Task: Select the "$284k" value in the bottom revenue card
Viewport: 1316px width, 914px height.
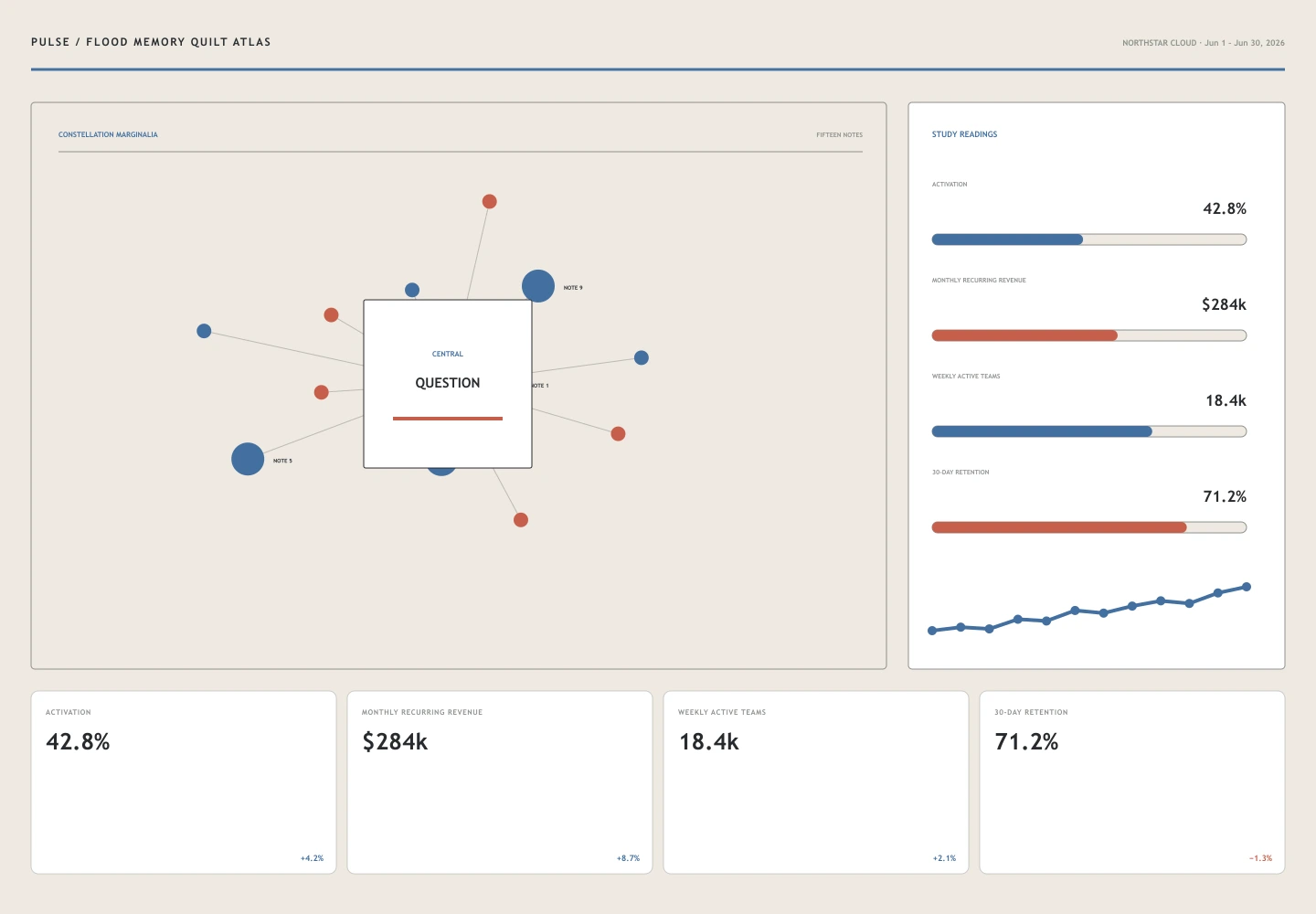Action: coord(395,741)
